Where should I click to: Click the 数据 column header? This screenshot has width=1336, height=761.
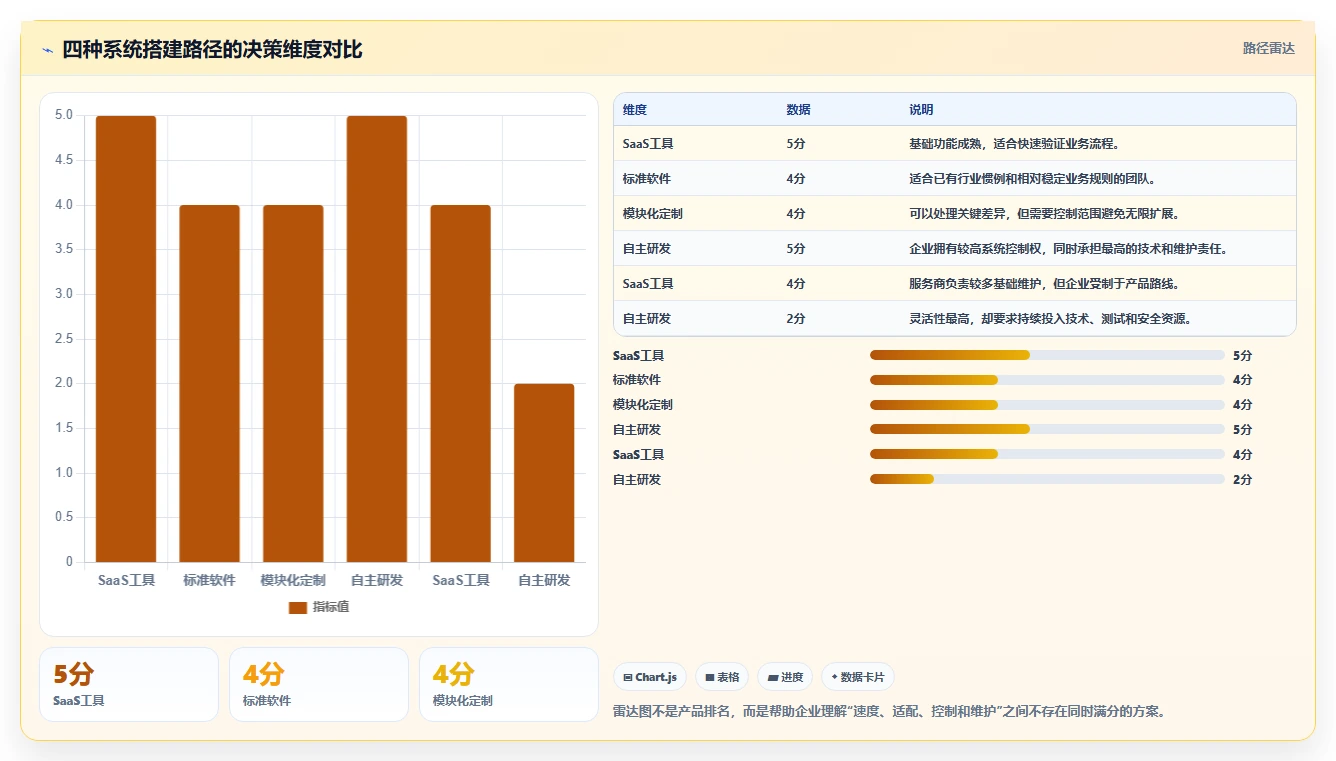click(x=799, y=110)
